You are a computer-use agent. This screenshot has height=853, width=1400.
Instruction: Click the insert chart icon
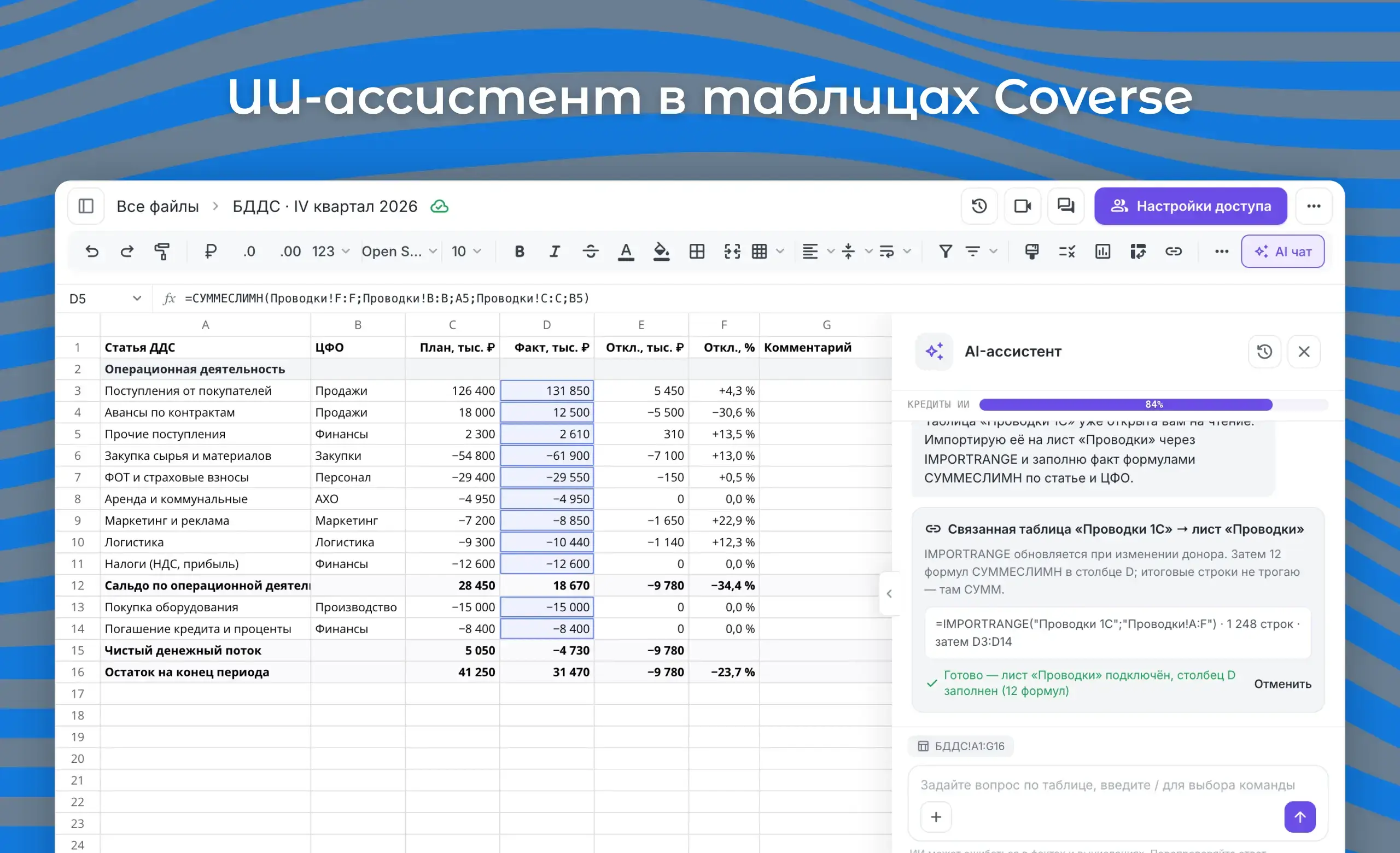tap(1102, 251)
